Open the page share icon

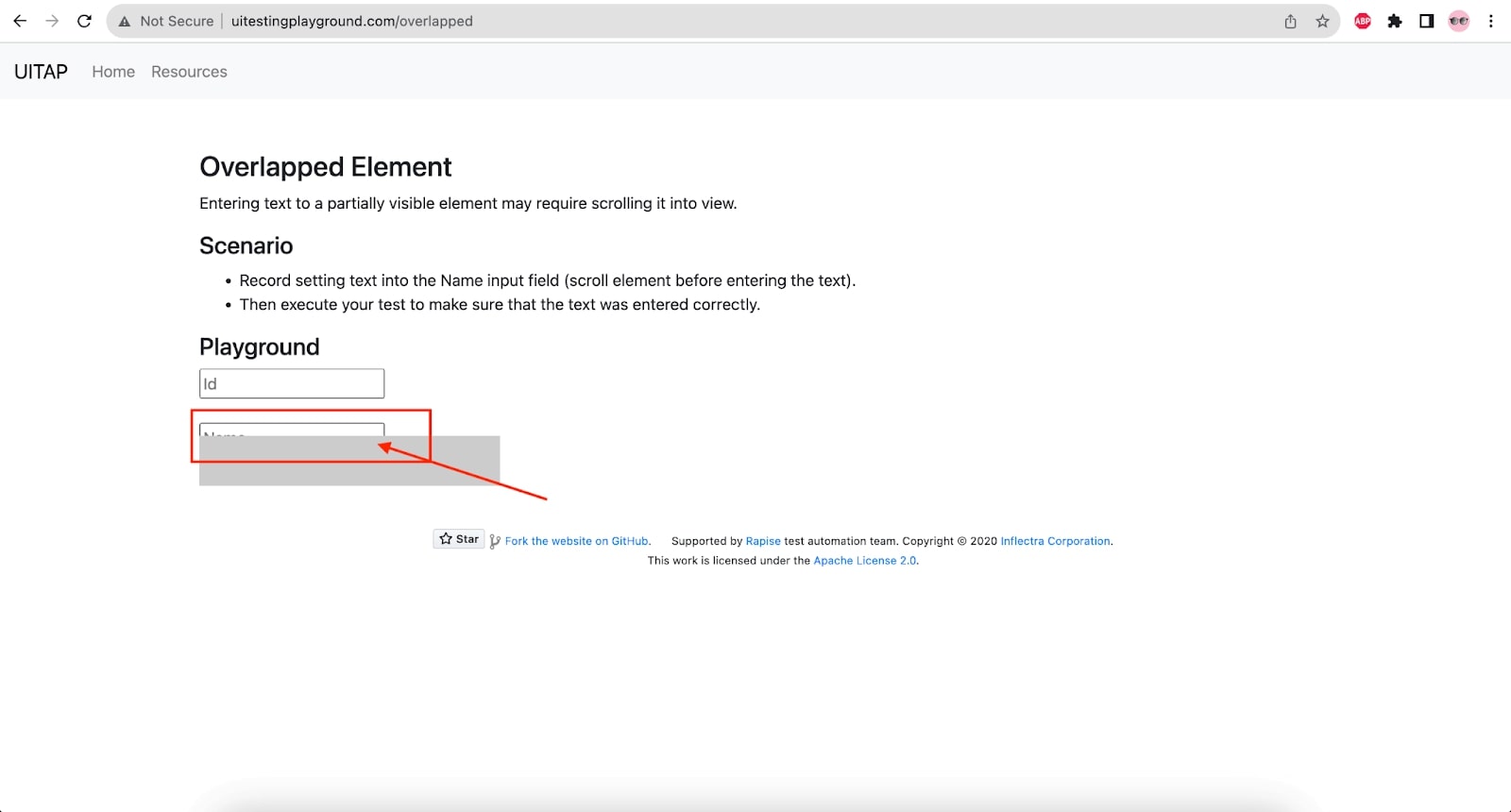point(1290,21)
